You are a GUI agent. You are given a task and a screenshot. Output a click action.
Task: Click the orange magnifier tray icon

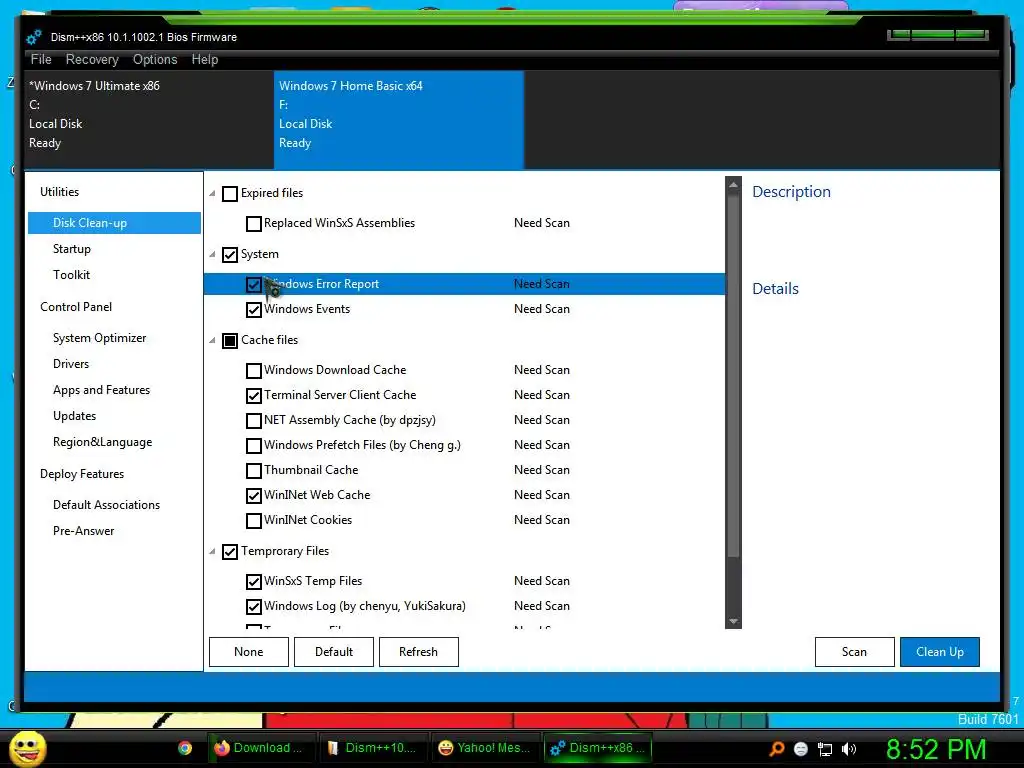point(776,748)
